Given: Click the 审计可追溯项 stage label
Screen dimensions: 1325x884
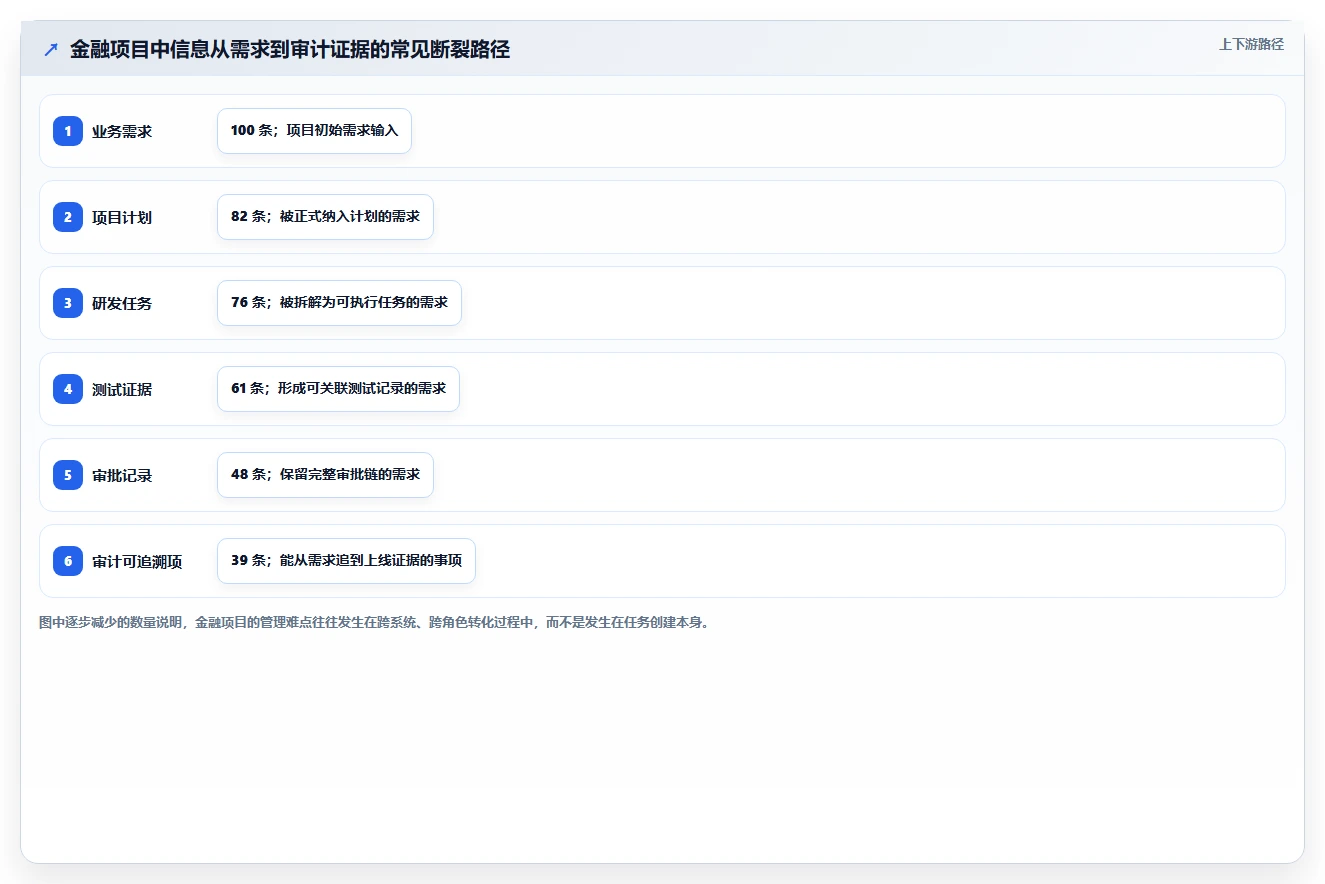Looking at the screenshot, I should [x=137, y=561].
